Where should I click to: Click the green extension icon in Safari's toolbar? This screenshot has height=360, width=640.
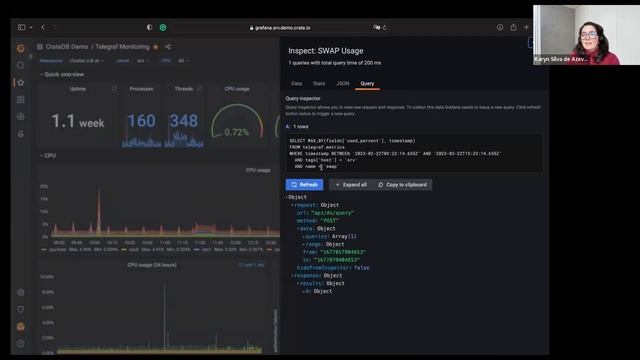pos(163,27)
